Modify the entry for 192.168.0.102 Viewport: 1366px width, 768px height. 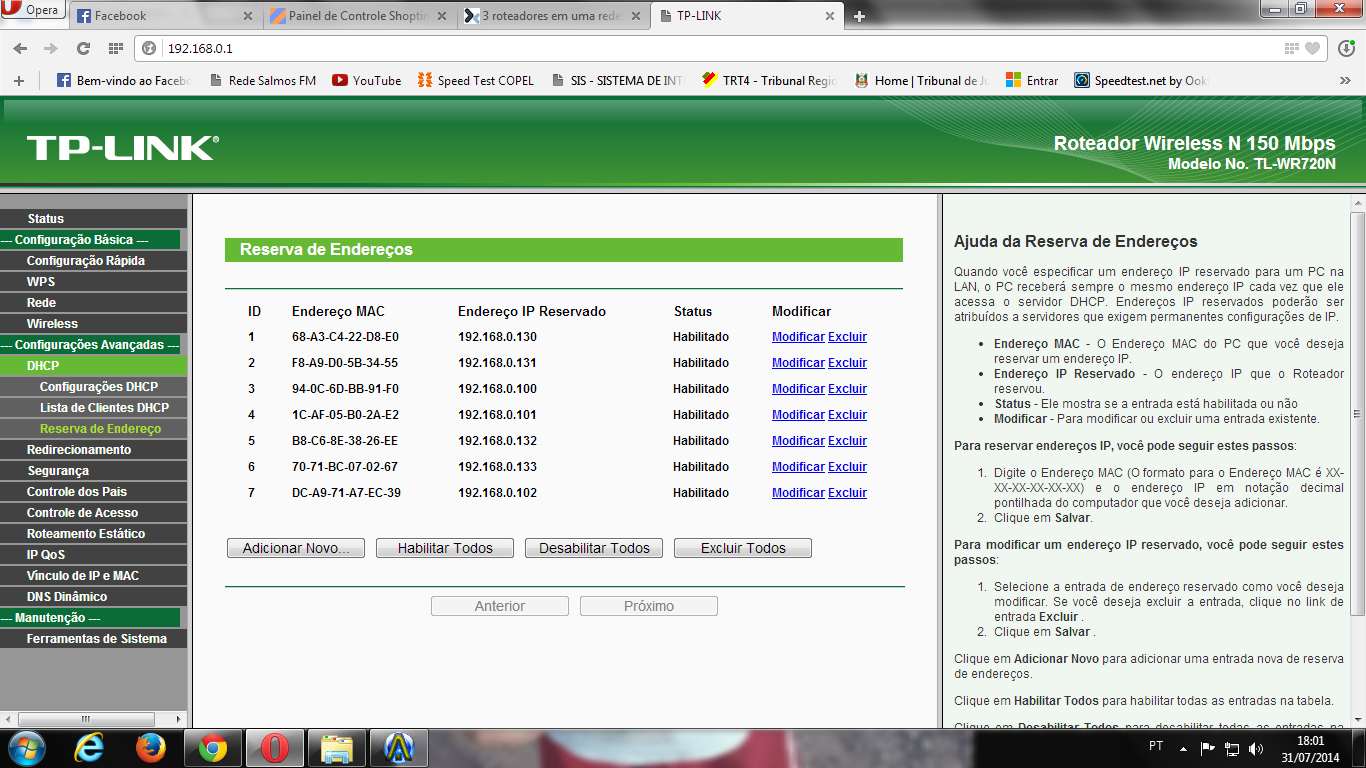pyautogui.click(x=798, y=493)
